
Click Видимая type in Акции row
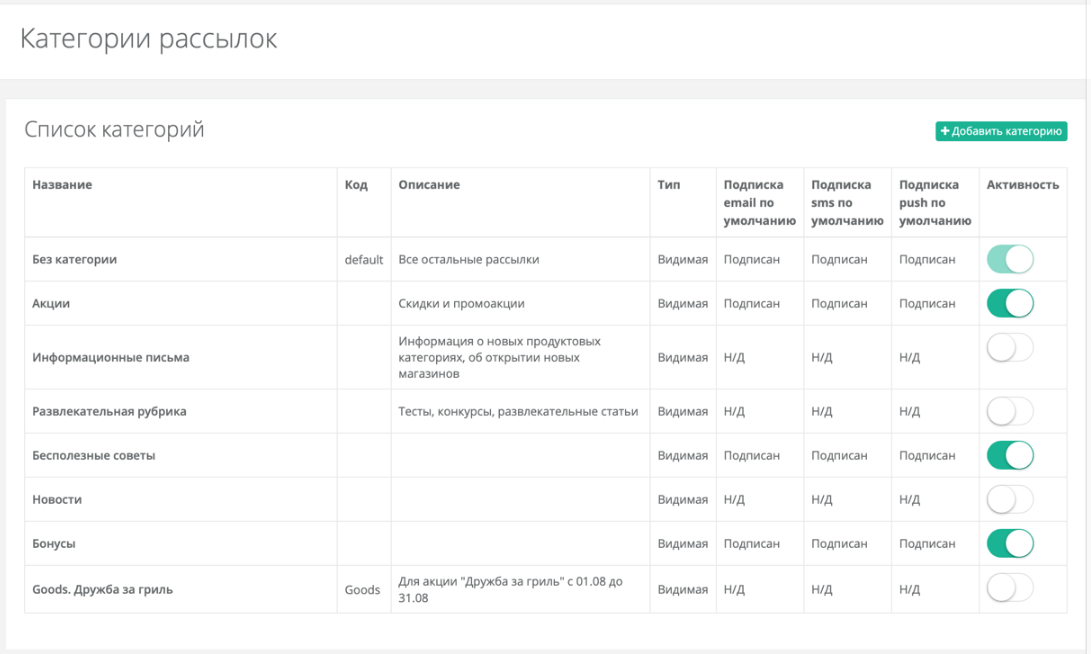(683, 303)
